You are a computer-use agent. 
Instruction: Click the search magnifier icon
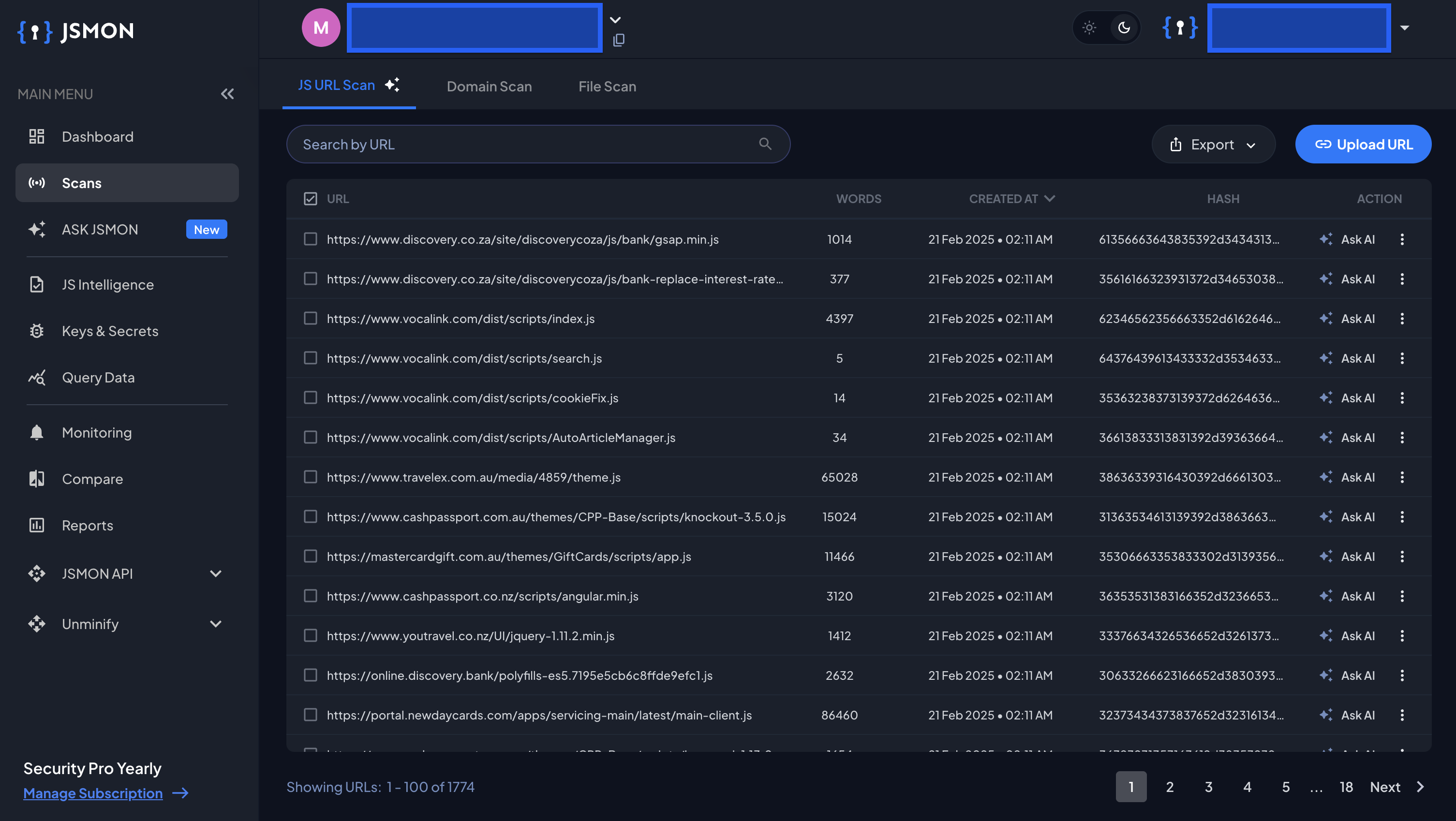[x=765, y=144]
